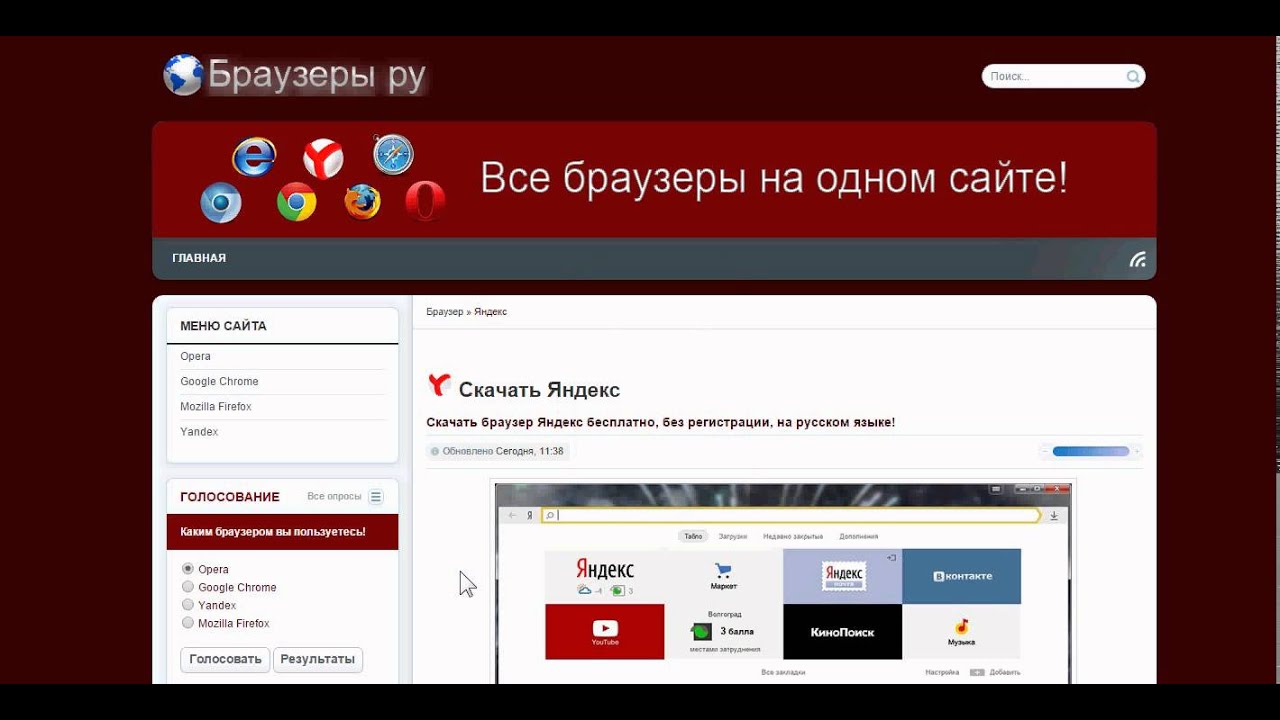Click the Скачать браузер Яндекс бесплатно subtitle

coord(660,423)
